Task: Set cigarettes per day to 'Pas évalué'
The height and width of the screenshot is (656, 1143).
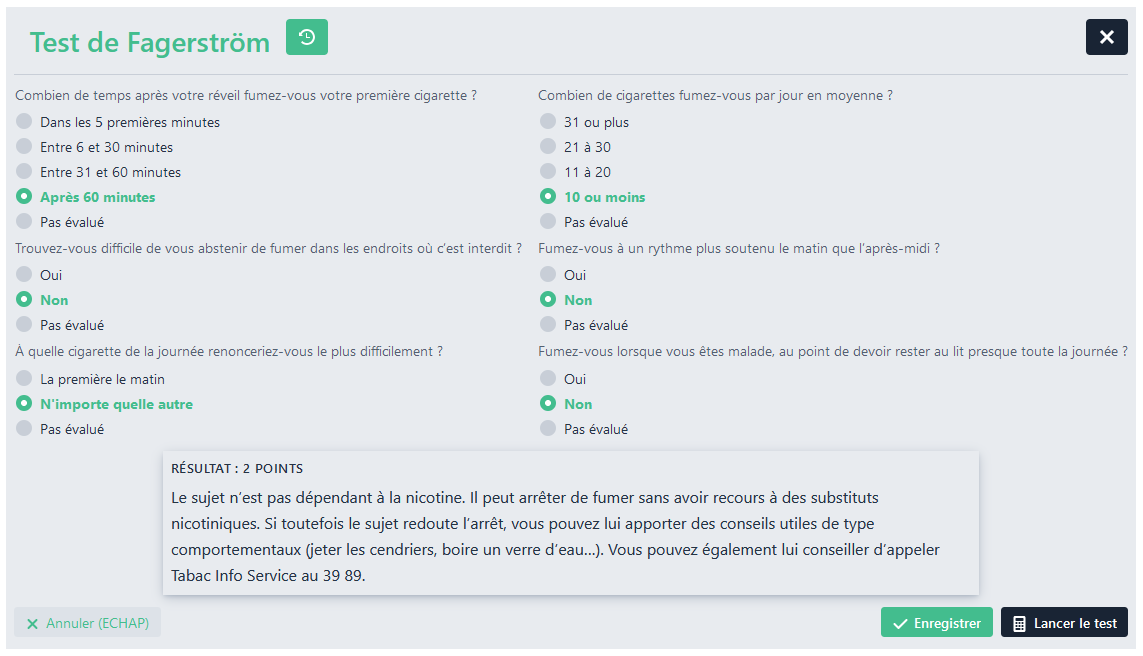Action: click(x=548, y=222)
